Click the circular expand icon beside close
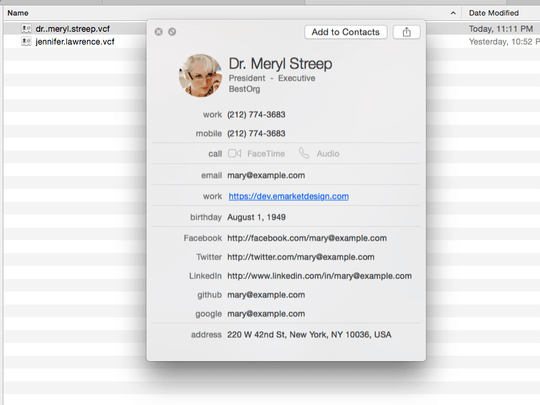The height and width of the screenshot is (405, 540). tap(172, 32)
